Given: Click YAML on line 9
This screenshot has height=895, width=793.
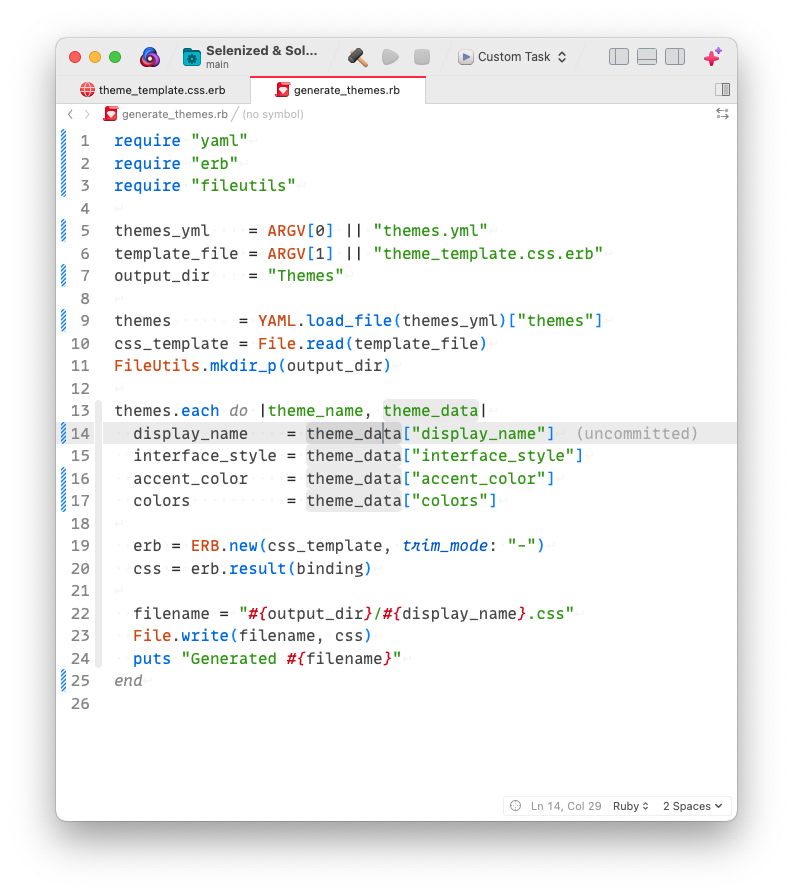Looking at the screenshot, I should point(277,321).
